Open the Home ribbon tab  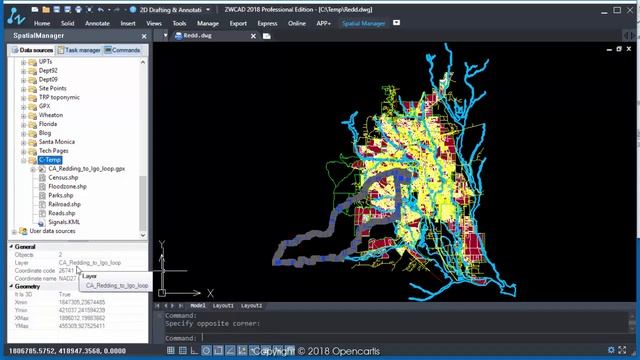(42, 23)
